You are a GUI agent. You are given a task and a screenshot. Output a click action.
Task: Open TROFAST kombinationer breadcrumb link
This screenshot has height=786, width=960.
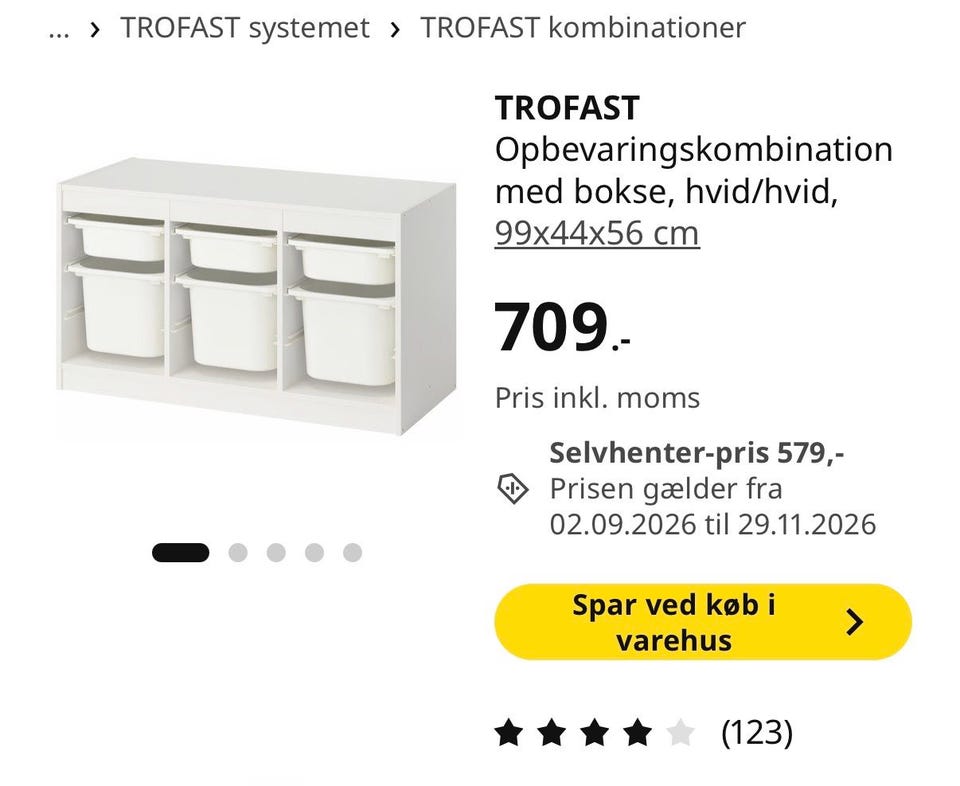583,28
